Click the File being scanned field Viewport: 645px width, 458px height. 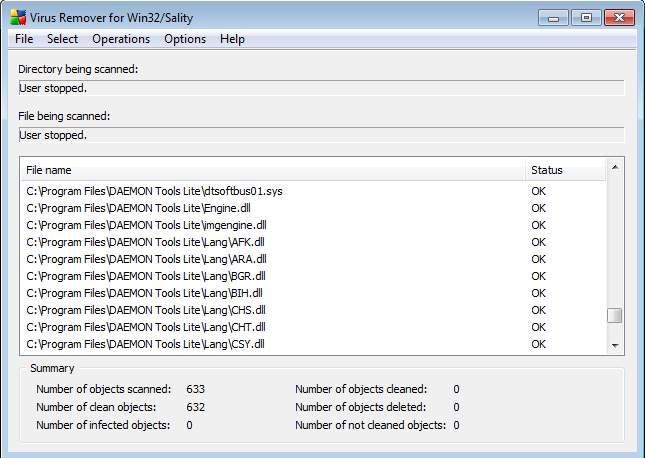pyautogui.click(x=321, y=135)
